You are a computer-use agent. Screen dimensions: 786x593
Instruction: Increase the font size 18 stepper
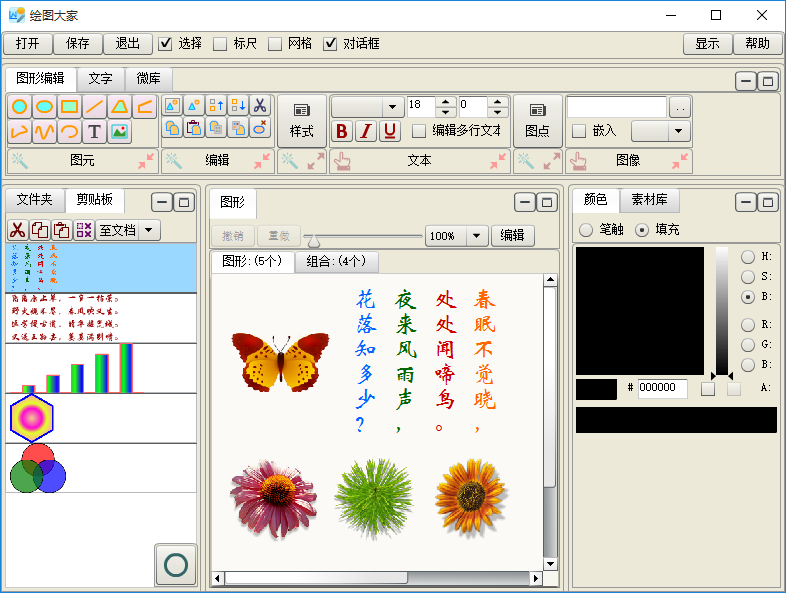[x=445, y=101]
